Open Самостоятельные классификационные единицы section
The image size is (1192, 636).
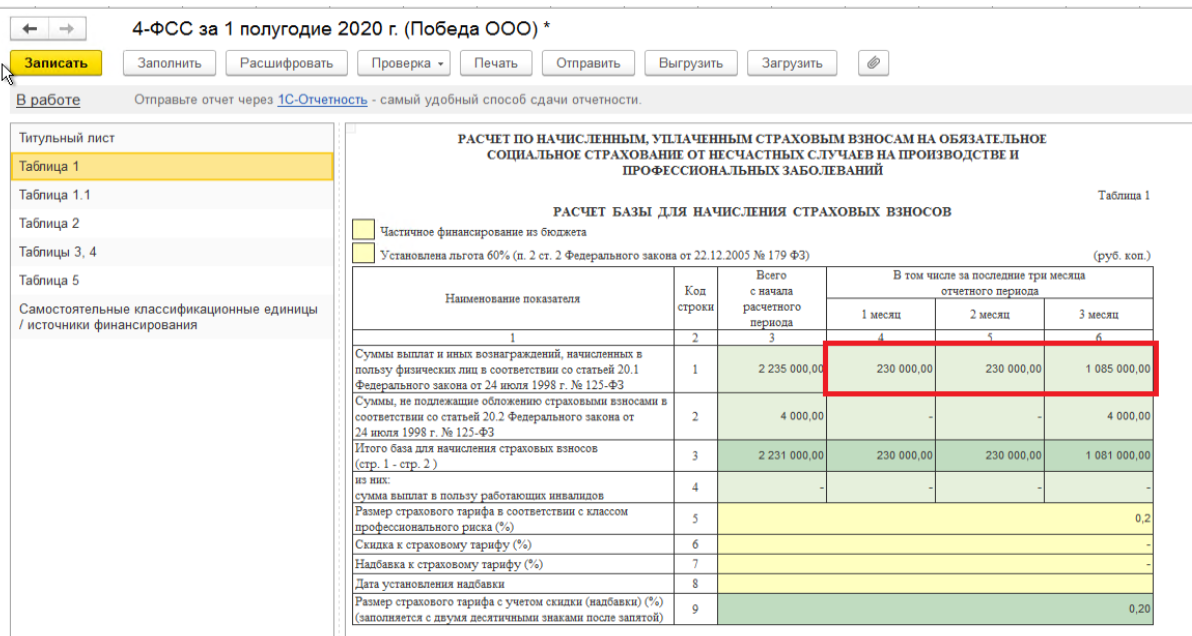point(173,317)
